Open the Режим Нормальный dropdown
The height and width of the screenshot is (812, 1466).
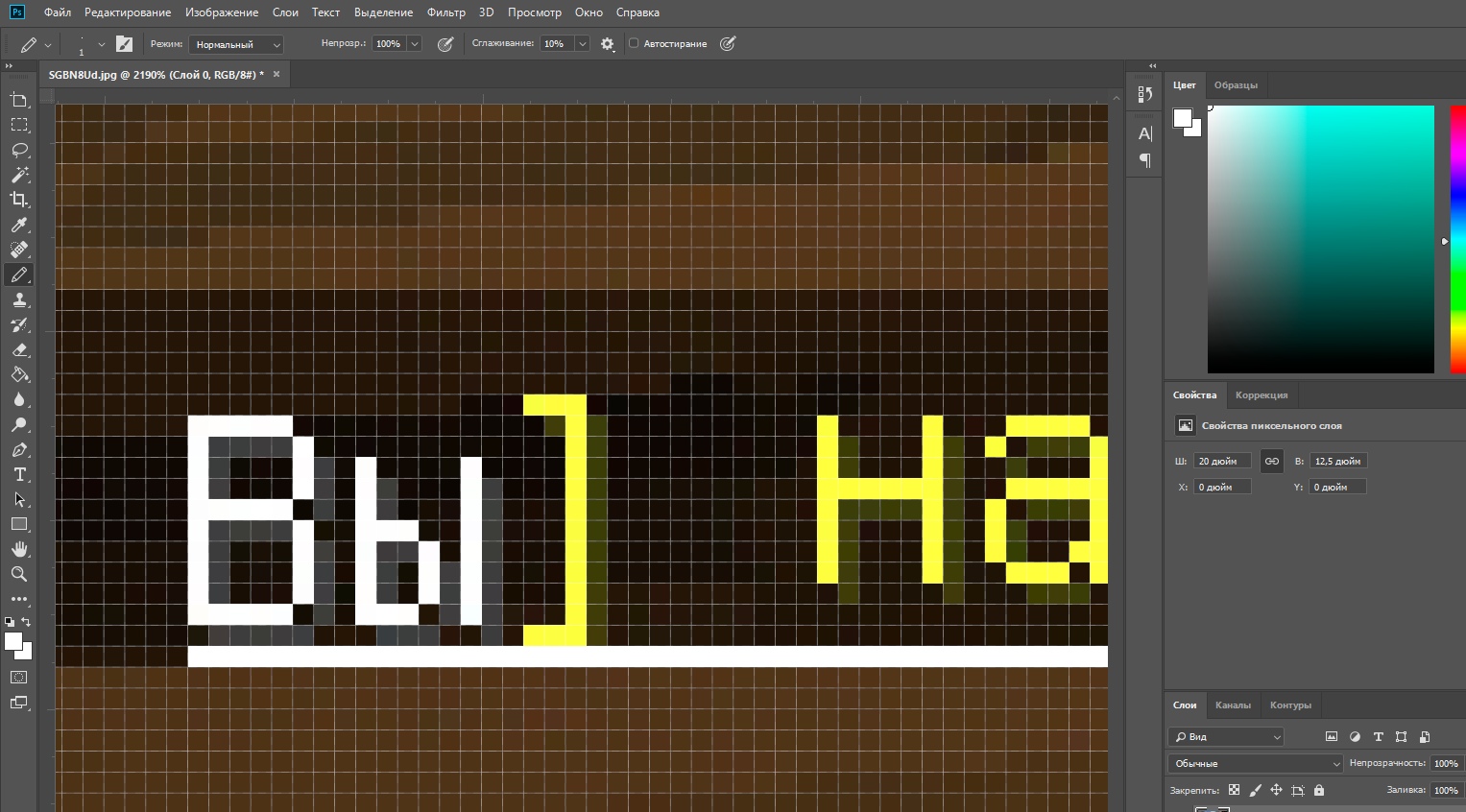pos(236,44)
